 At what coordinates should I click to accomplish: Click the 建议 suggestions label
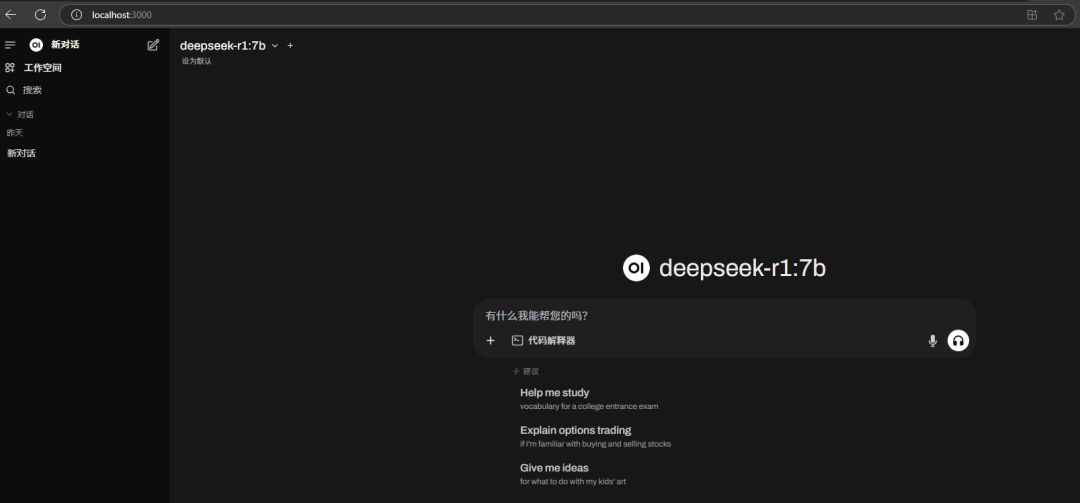click(x=526, y=371)
